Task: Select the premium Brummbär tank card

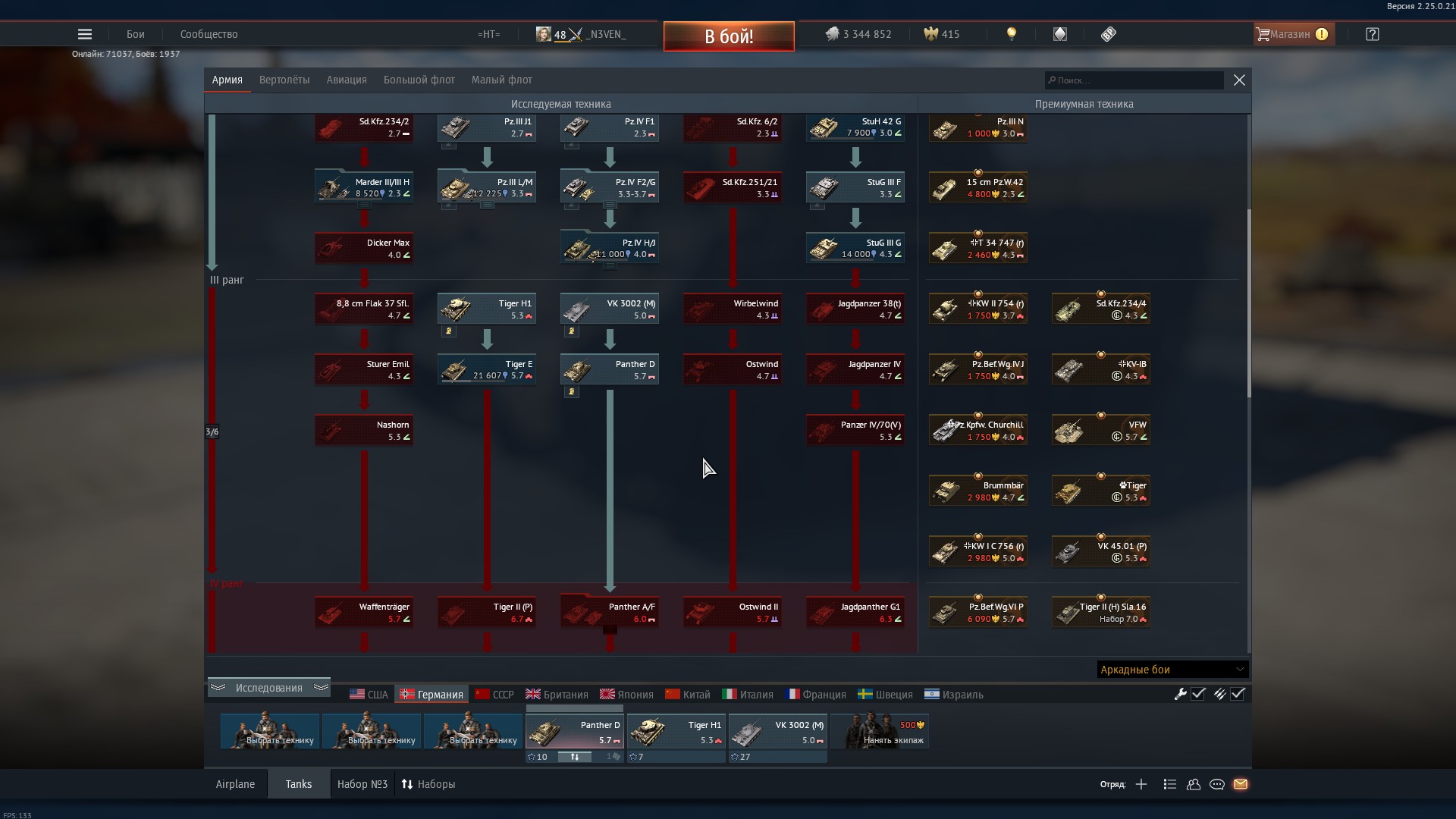Action: [978, 491]
